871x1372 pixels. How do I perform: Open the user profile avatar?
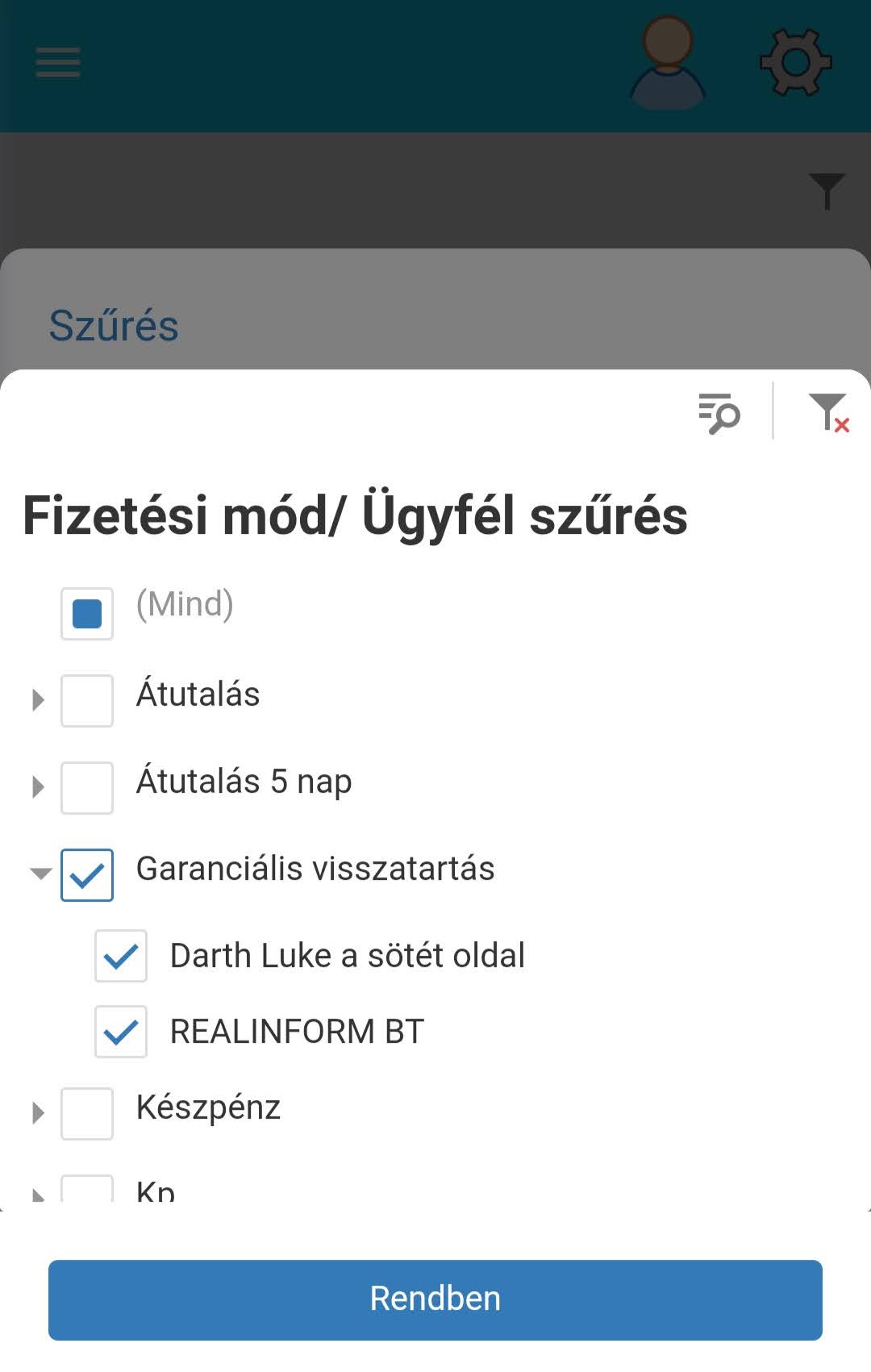coord(667,63)
